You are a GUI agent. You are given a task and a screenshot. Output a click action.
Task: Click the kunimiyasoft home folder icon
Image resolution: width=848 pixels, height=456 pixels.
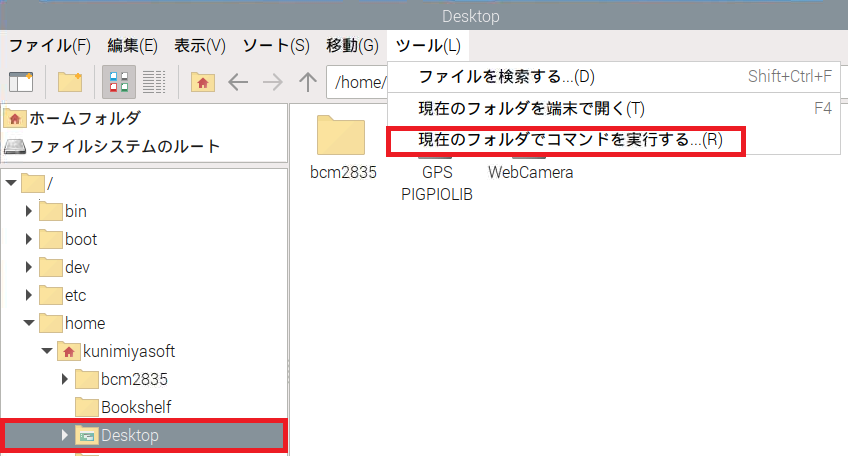tap(69, 352)
